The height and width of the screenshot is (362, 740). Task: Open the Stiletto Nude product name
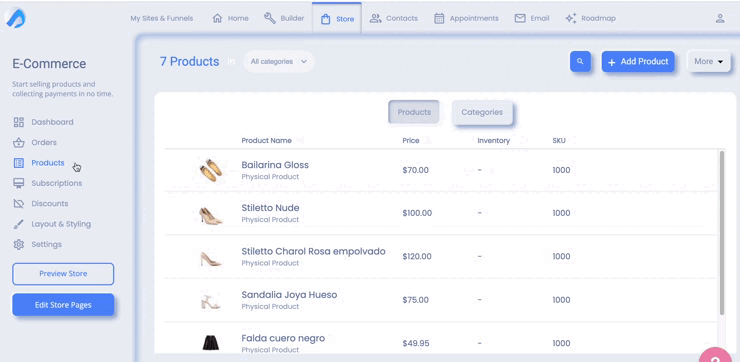(x=270, y=208)
